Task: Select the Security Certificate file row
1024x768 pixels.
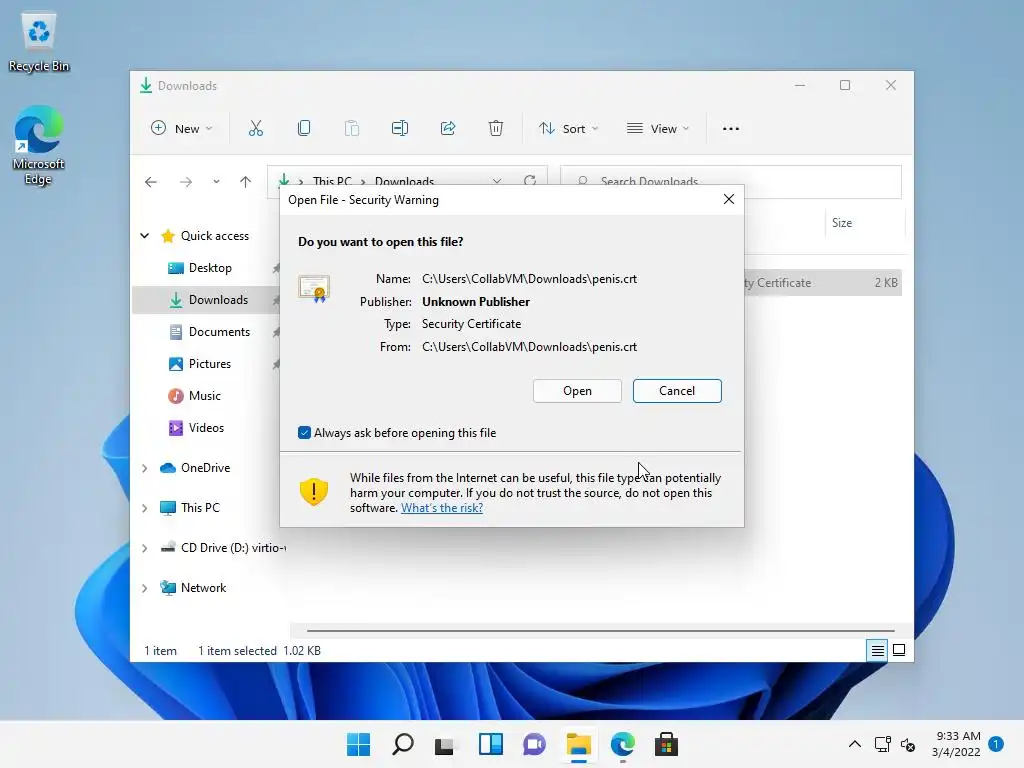Action: (x=822, y=283)
